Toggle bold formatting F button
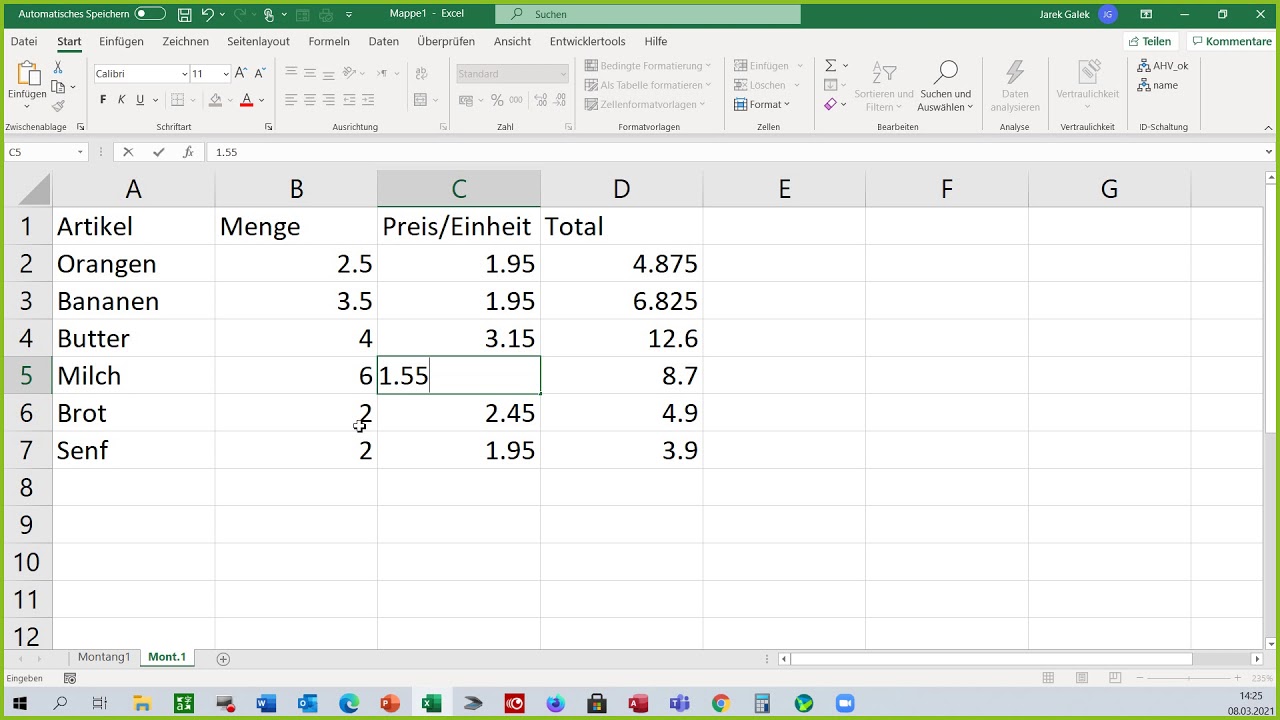The height and width of the screenshot is (720, 1280). tap(103, 100)
